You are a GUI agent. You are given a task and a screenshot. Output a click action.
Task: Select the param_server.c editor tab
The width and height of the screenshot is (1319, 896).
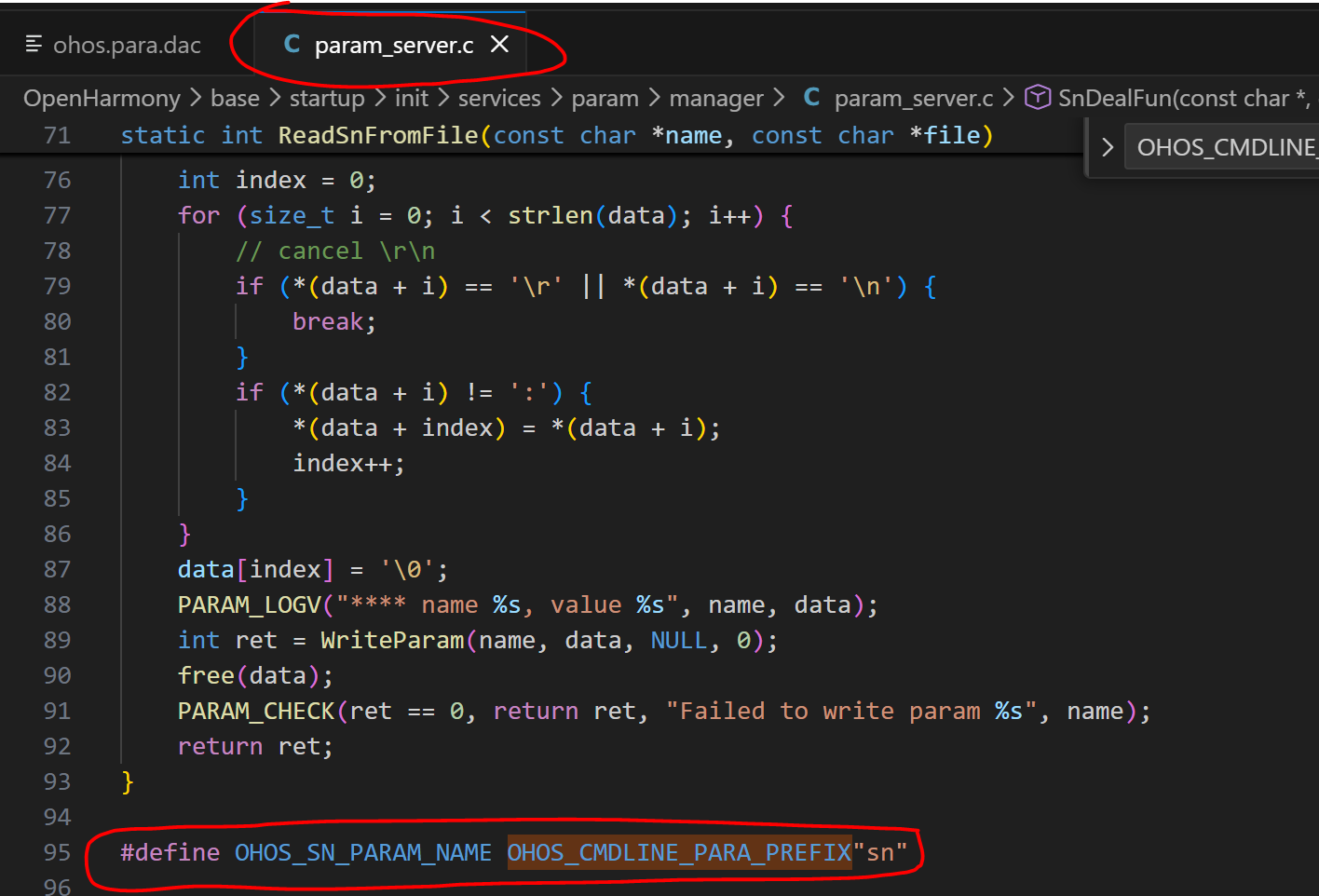[x=393, y=45]
